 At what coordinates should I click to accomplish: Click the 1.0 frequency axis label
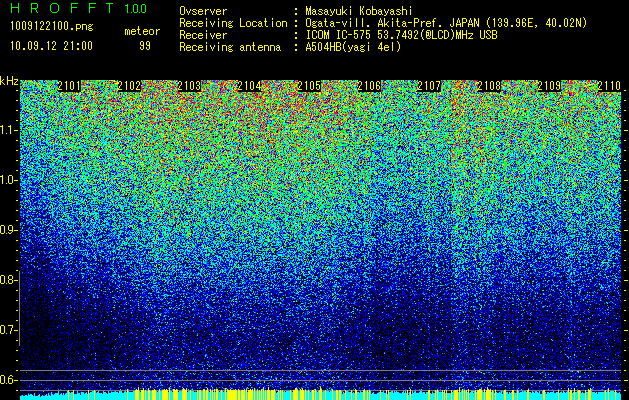pyautogui.click(x=8, y=180)
